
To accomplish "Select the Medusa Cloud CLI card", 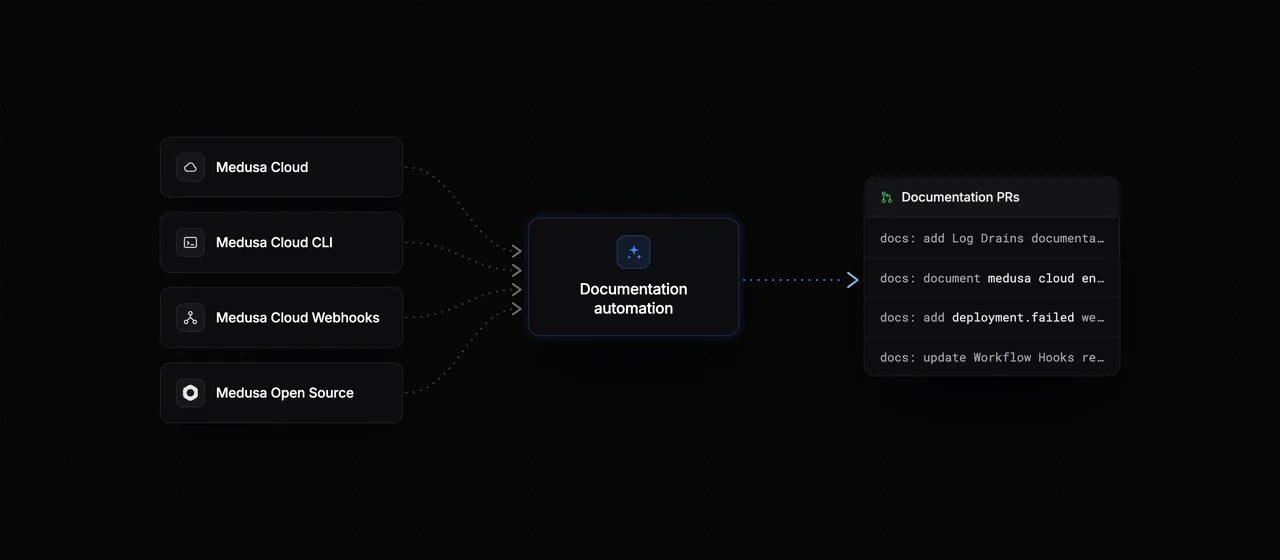I will (282, 242).
